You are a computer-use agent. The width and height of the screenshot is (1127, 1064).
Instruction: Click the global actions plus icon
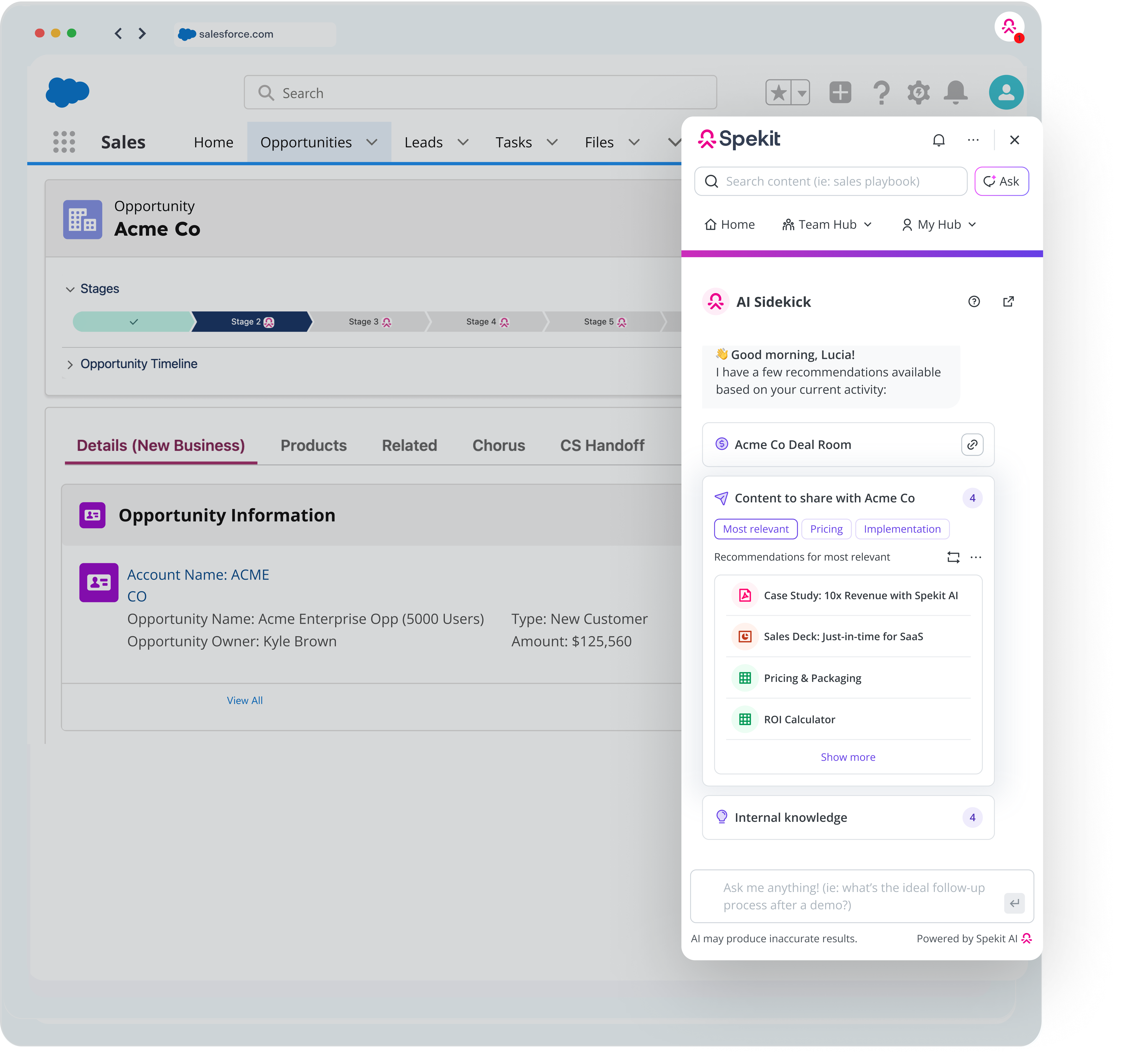(840, 92)
